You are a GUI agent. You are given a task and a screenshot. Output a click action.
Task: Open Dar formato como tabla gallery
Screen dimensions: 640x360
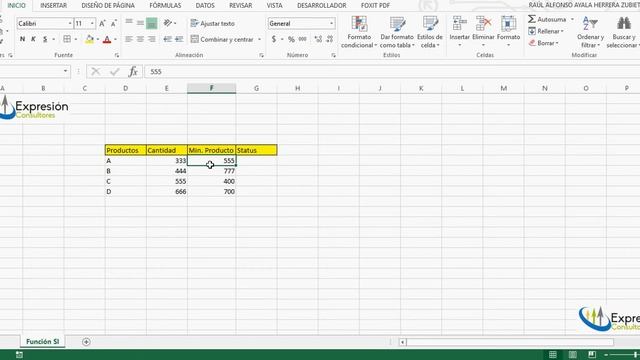397,32
